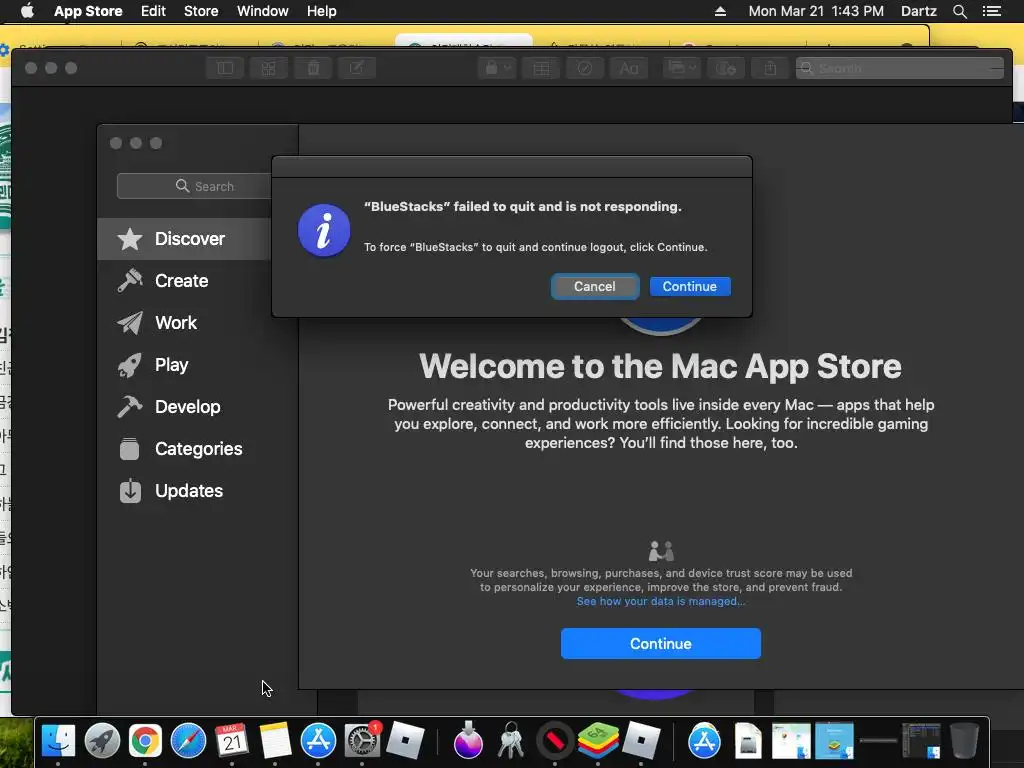
Task: Click the eject icon in the menu bar
Action: (x=720, y=11)
